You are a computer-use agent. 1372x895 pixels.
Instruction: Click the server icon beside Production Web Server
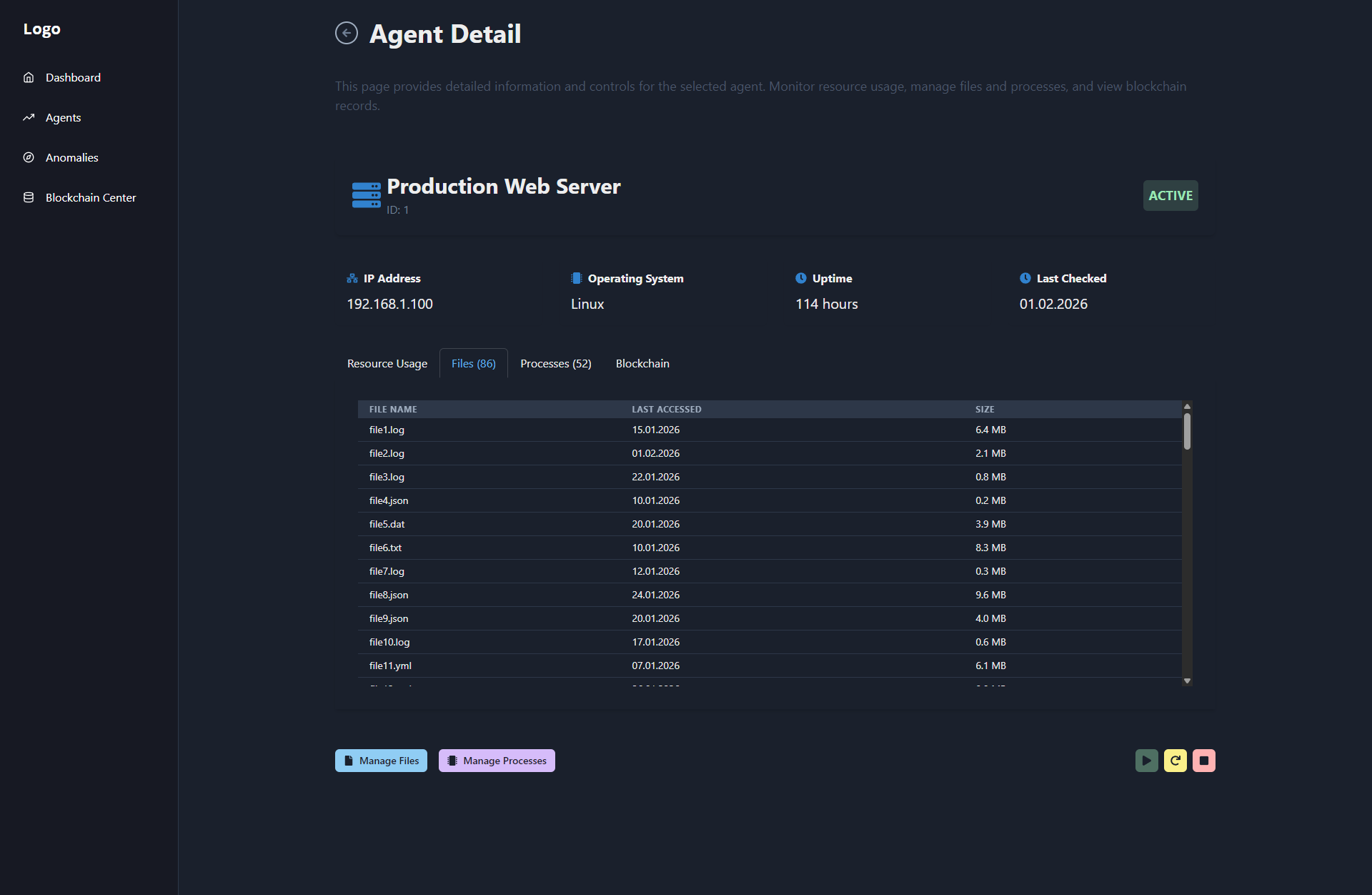click(x=366, y=194)
